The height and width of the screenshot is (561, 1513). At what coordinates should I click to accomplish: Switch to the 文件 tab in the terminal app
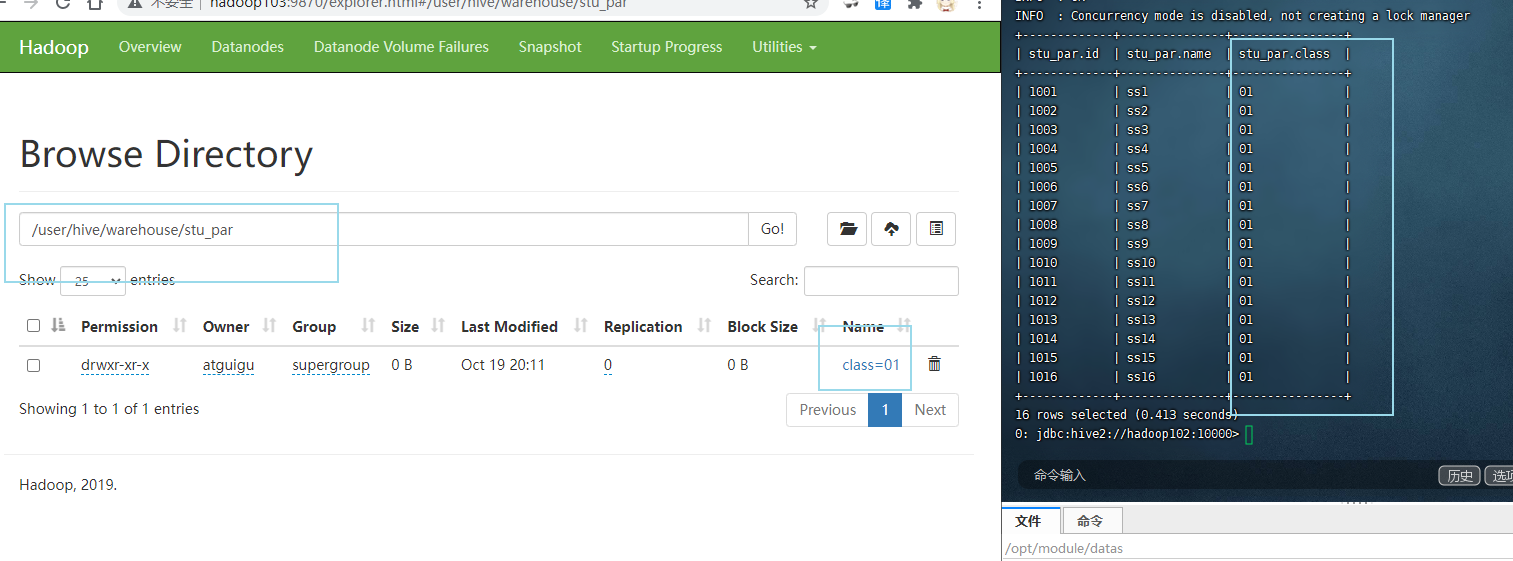[x=1028, y=521]
